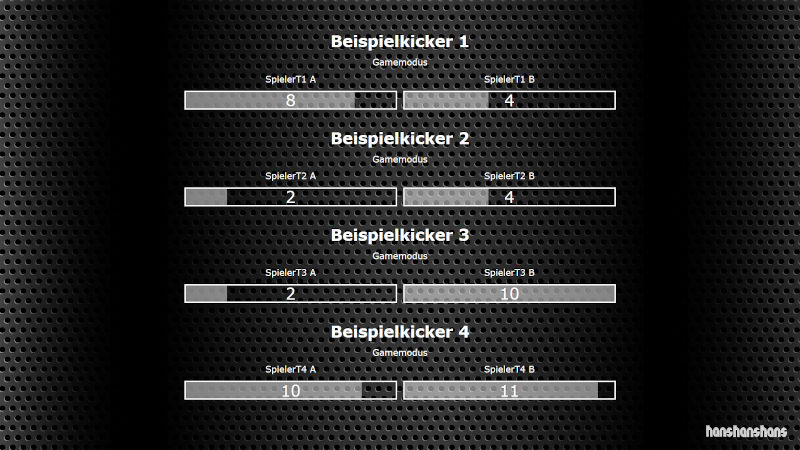Click the Beispielkicker 3 heading
Image resolution: width=800 pixels, height=450 pixels.
point(399,235)
